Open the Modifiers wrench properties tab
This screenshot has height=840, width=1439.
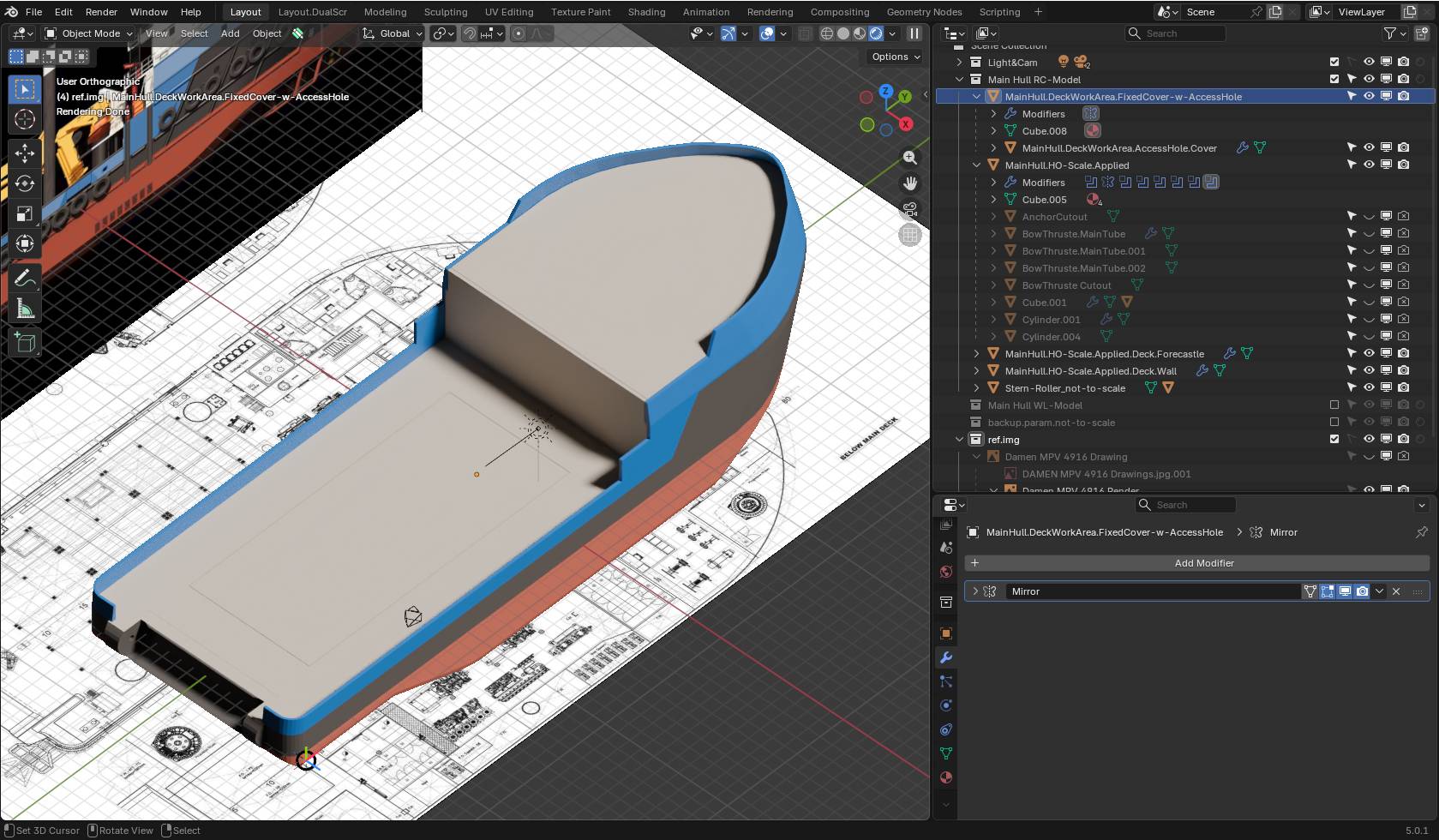coord(946,657)
